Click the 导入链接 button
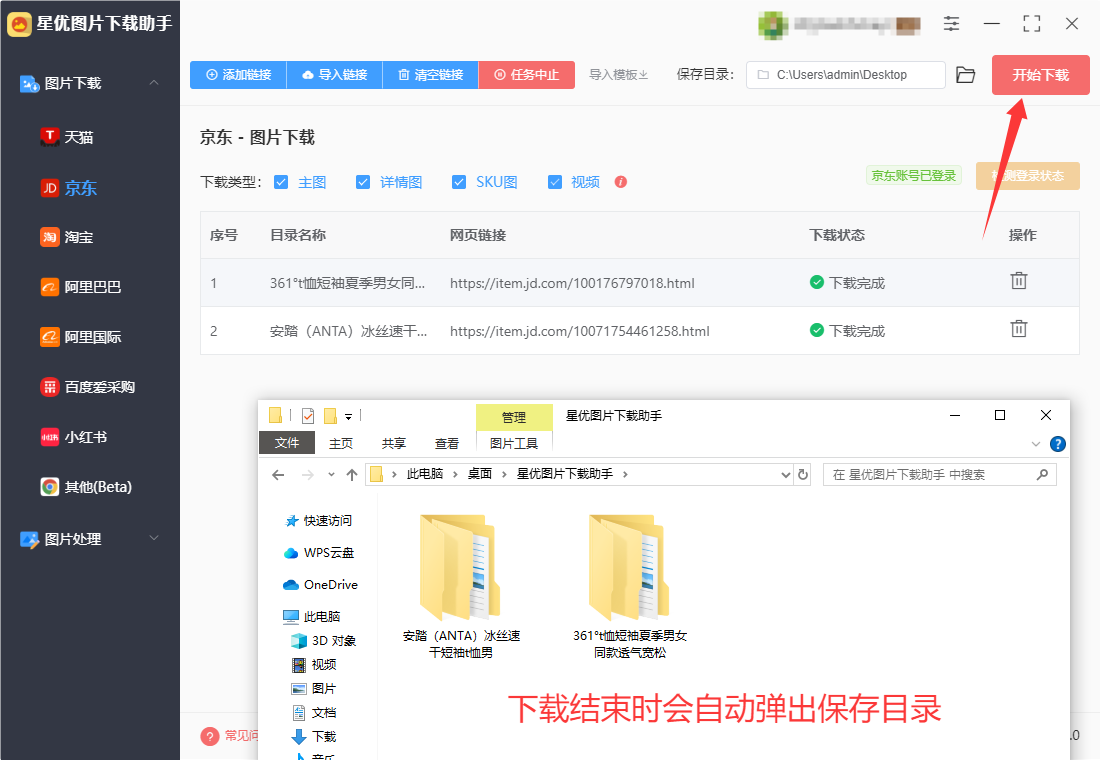This screenshot has width=1100, height=760. coord(335,74)
